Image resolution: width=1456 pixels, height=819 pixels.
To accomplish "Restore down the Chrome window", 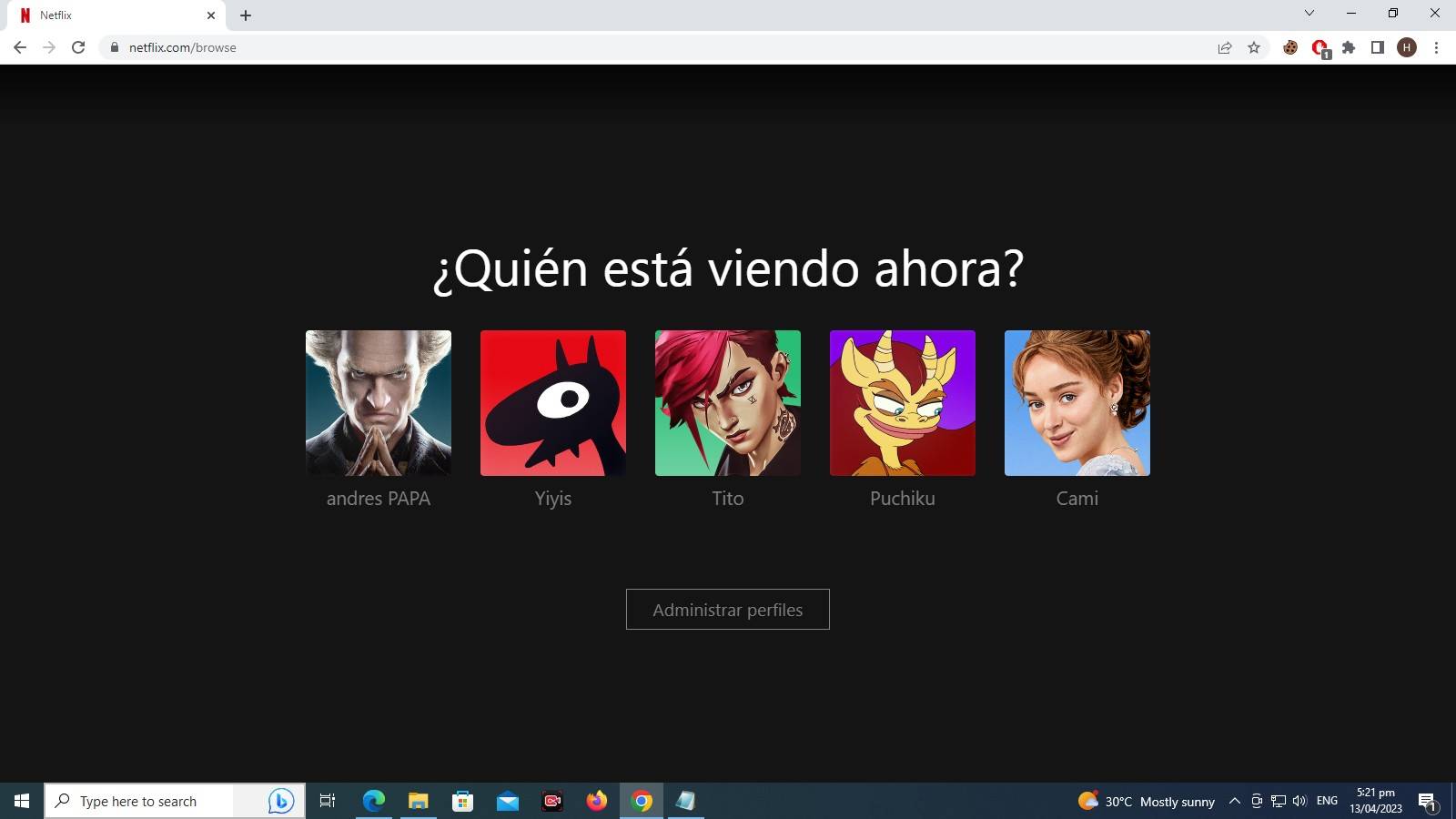I will (1393, 13).
